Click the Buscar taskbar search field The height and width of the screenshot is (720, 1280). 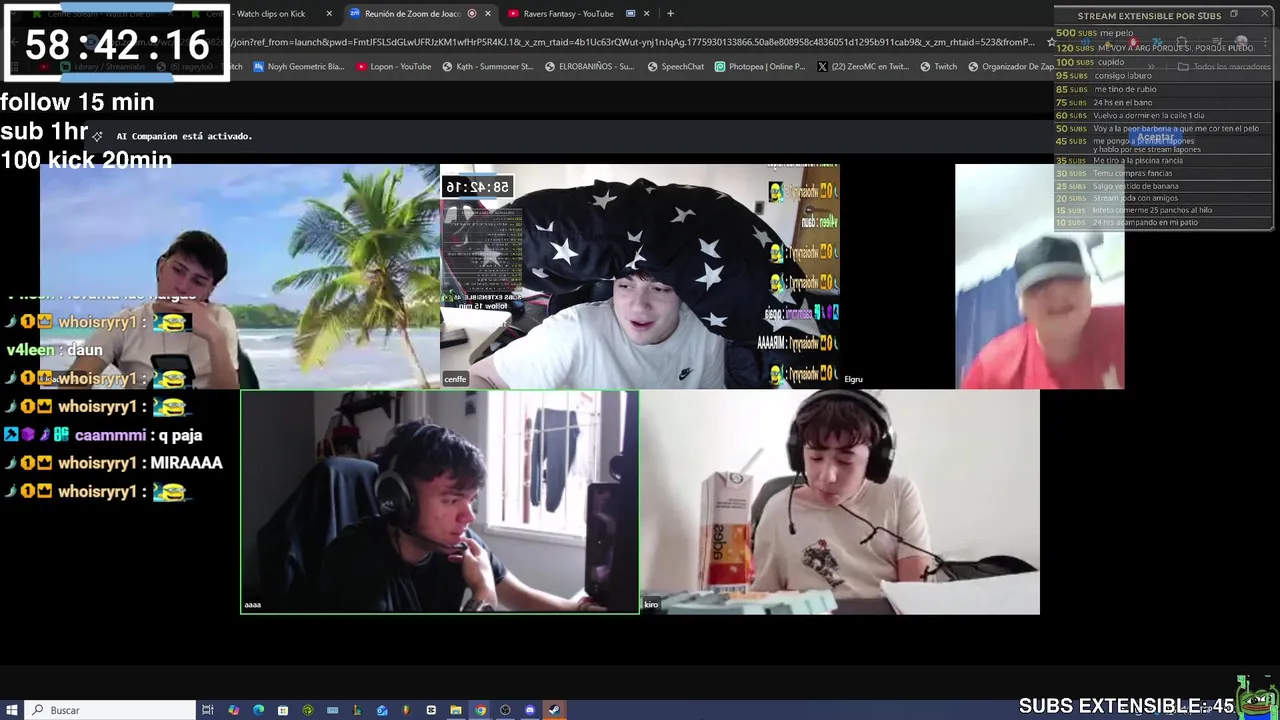(110, 710)
